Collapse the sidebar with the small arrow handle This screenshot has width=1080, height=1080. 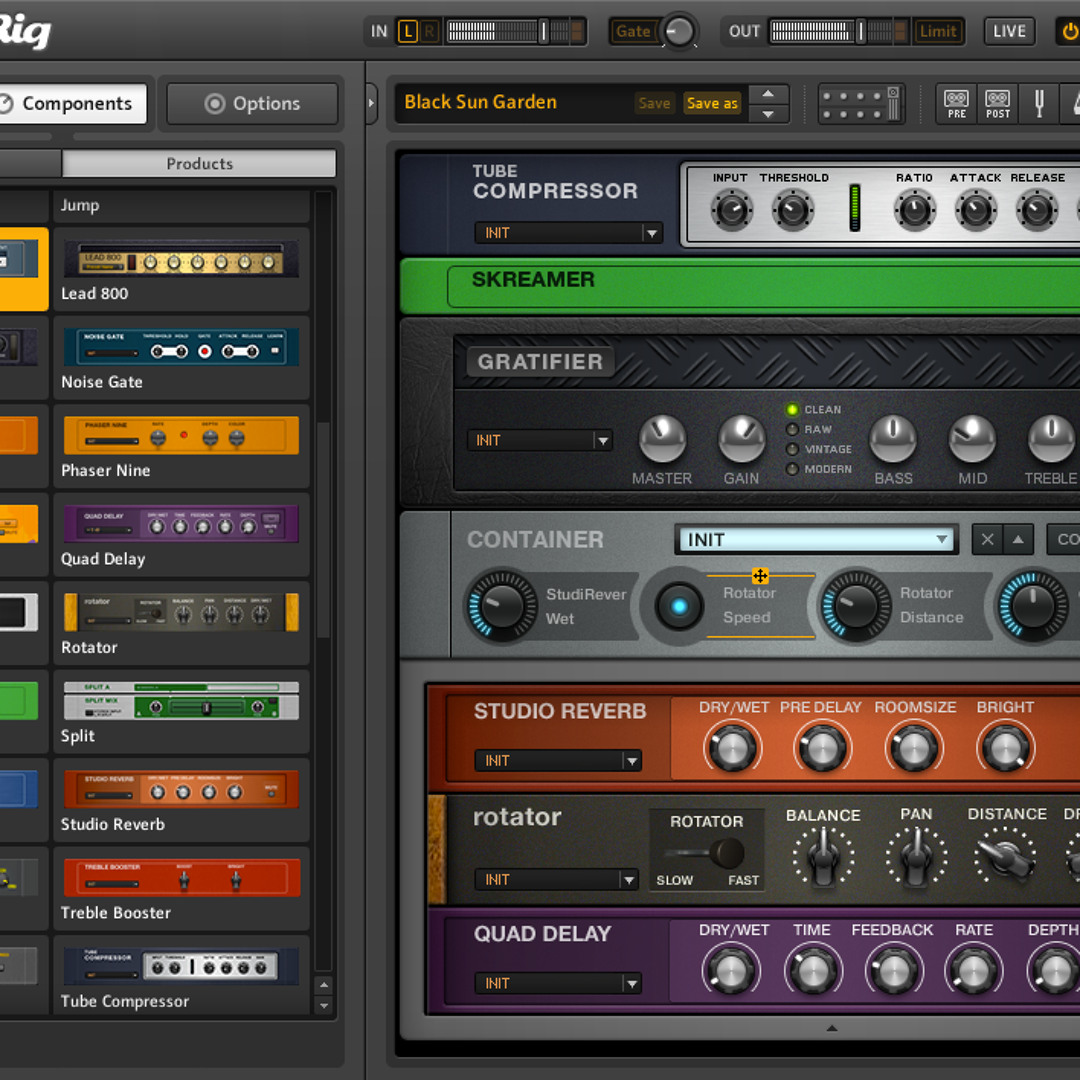tap(371, 104)
